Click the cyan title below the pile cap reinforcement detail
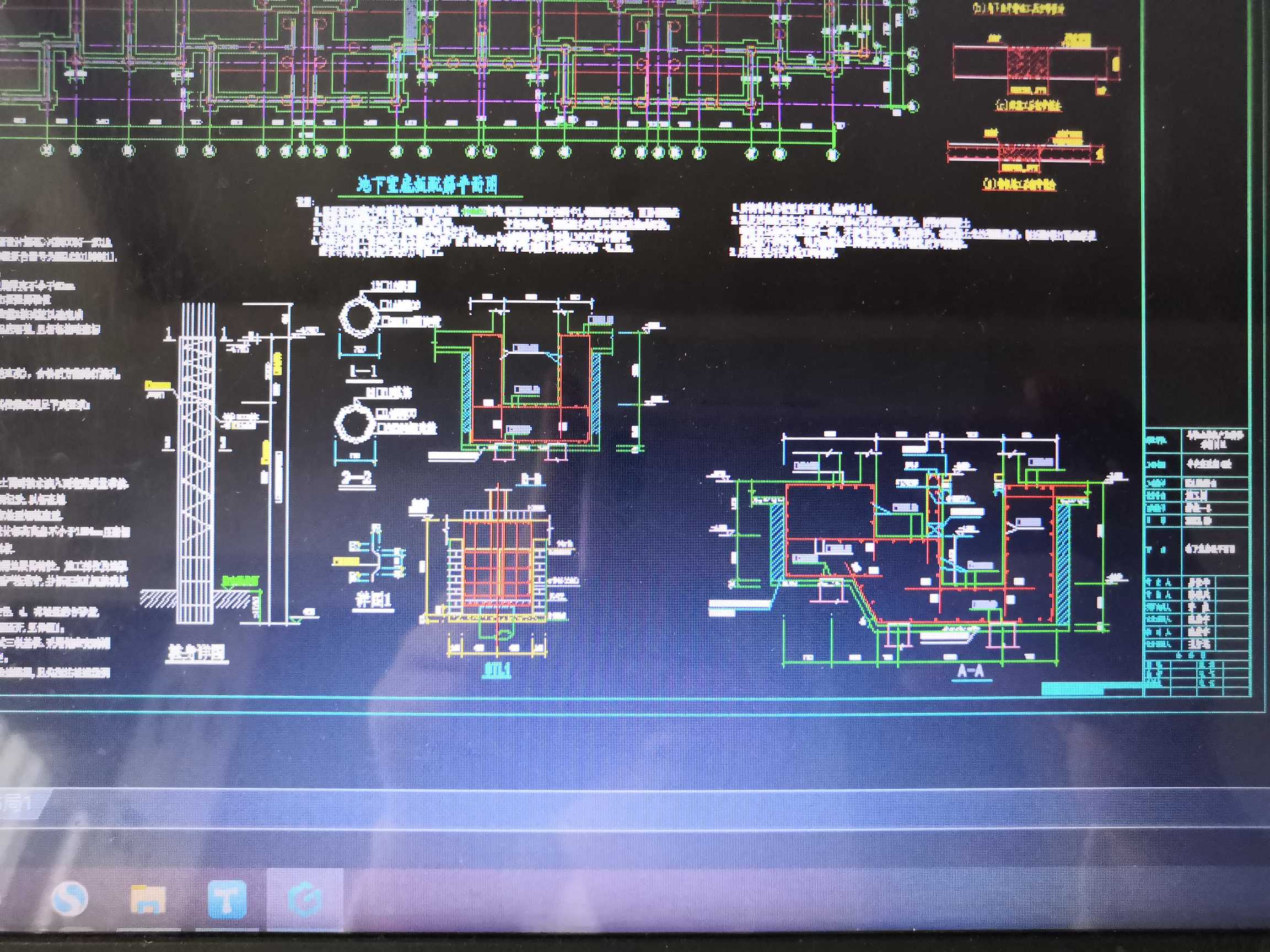 click(497, 670)
